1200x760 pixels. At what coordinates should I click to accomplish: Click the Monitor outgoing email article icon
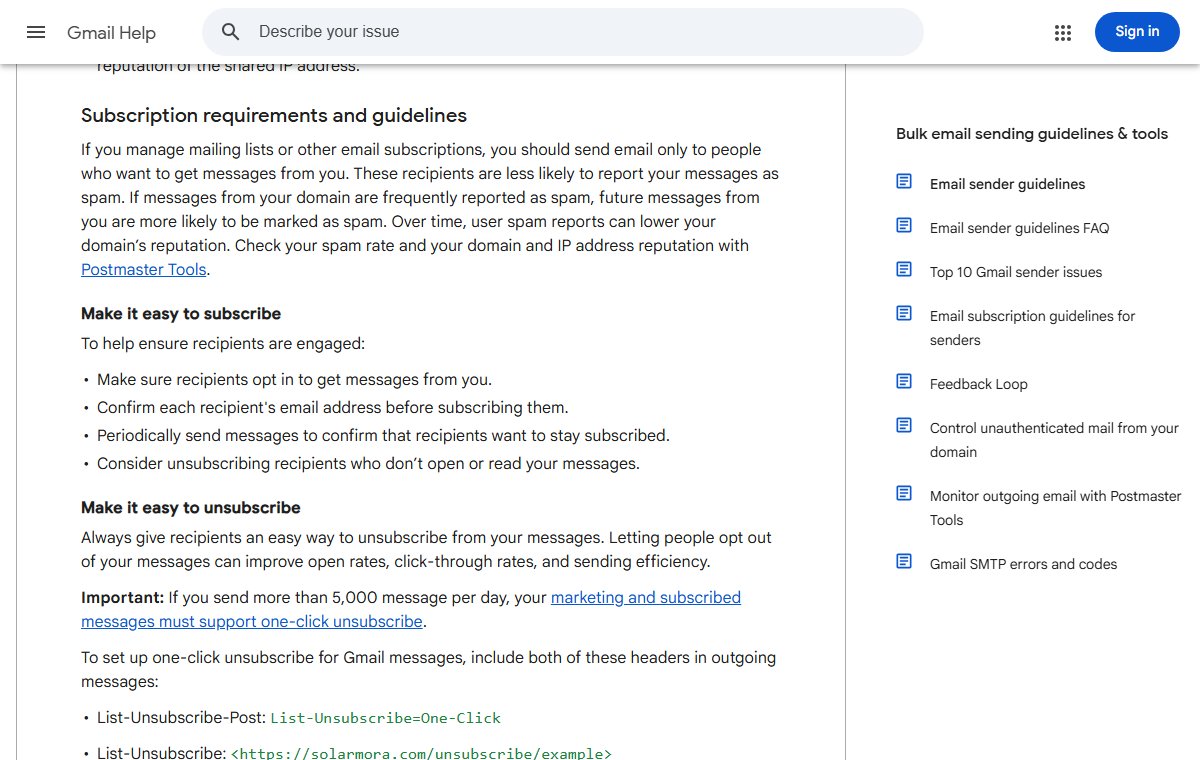tap(904, 493)
